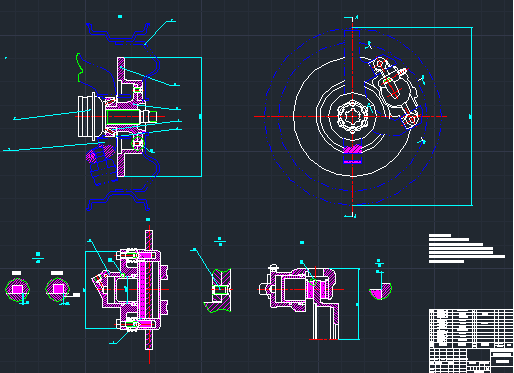The image size is (514, 373).
Task: Select magenta hatched block below the hub circle
Action: tap(352, 149)
